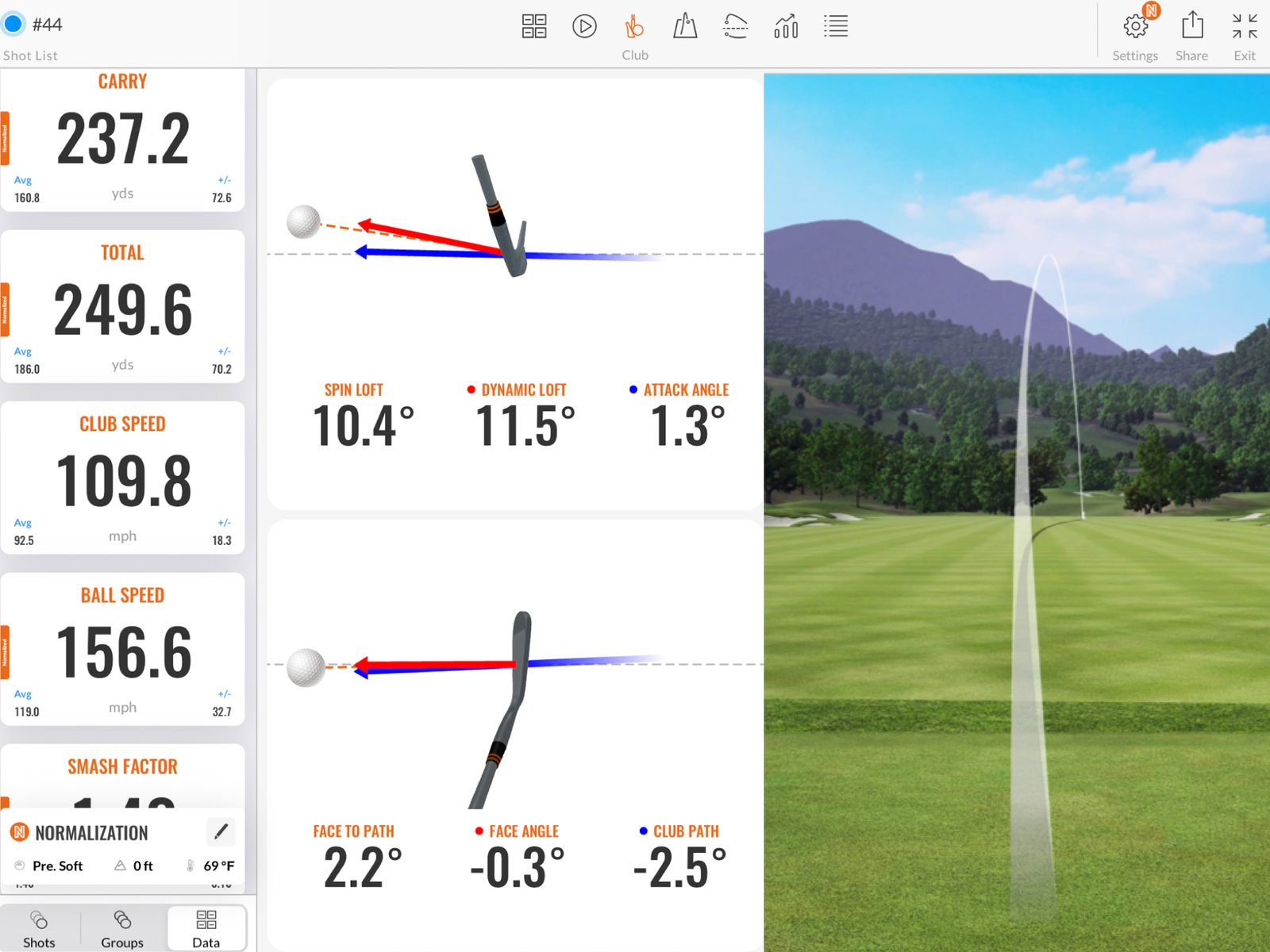The width and height of the screenshot is (1270, 952).
Task: Toggle normalized tag on Carry tile
Action: tap(5, 138)
